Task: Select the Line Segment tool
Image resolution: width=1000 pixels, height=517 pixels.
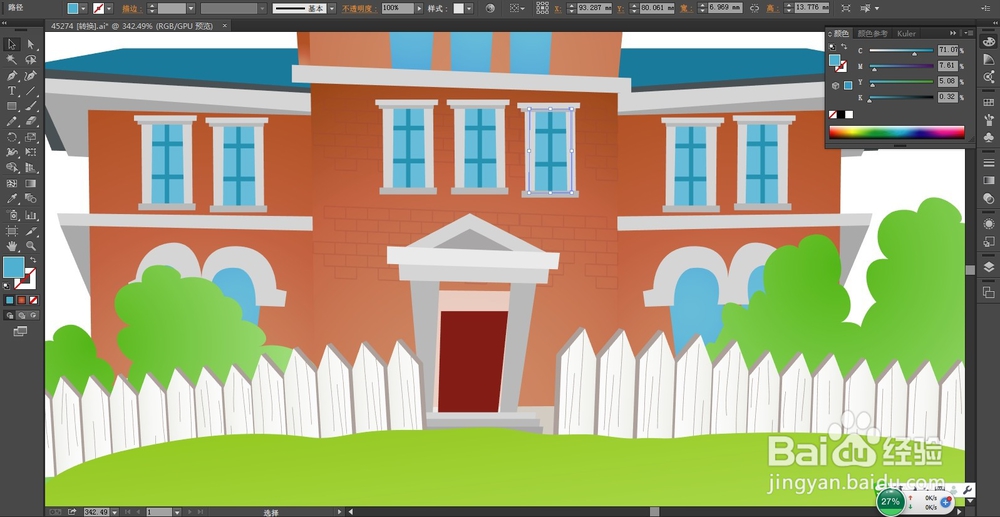Action: click(x=30, y=91)
